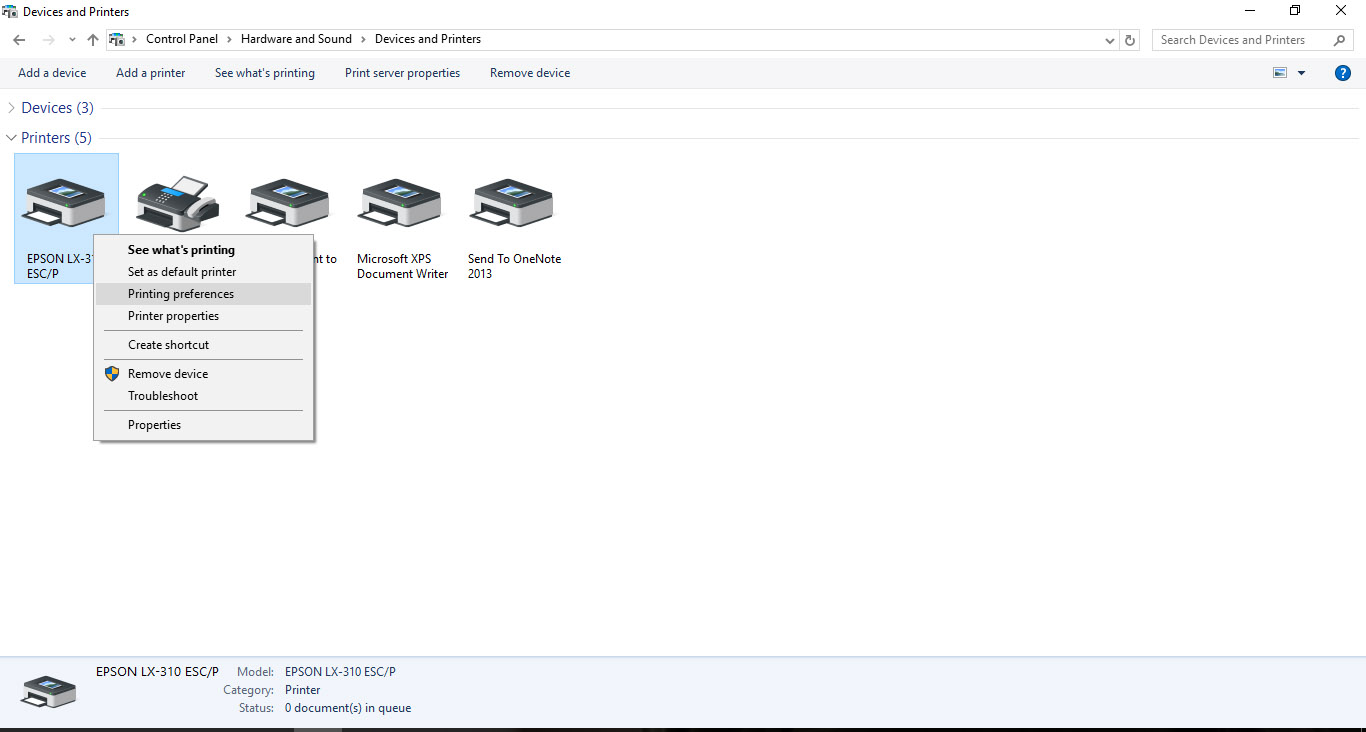
Task: Click the 0 document(s) in queue status
Action: (x=348, y=708)
